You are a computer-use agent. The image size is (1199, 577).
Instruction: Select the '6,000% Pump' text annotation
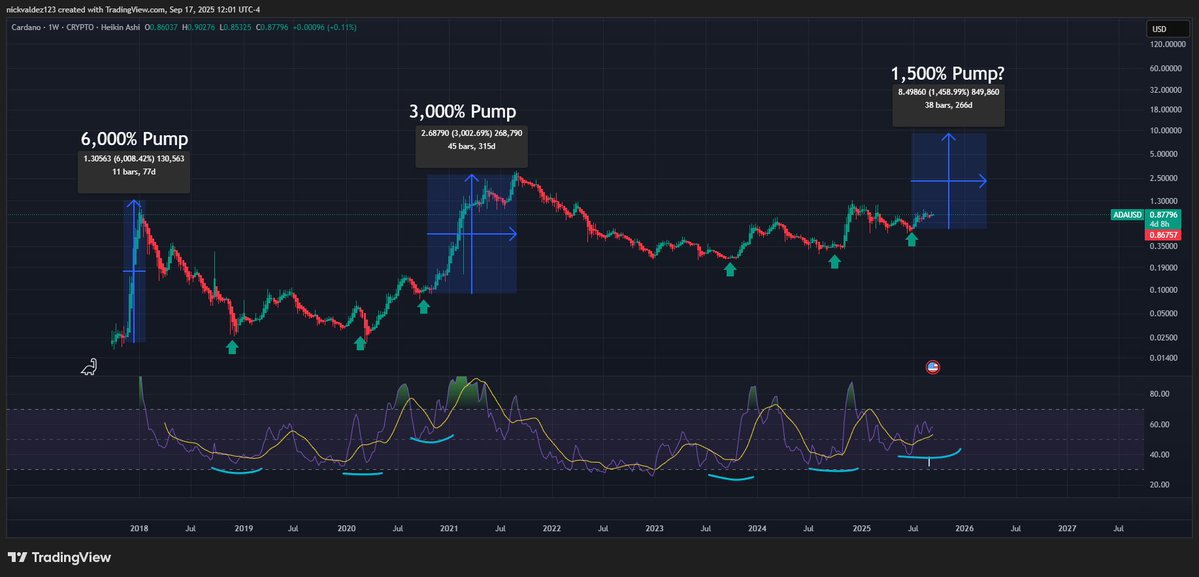(x=135, y=139)
